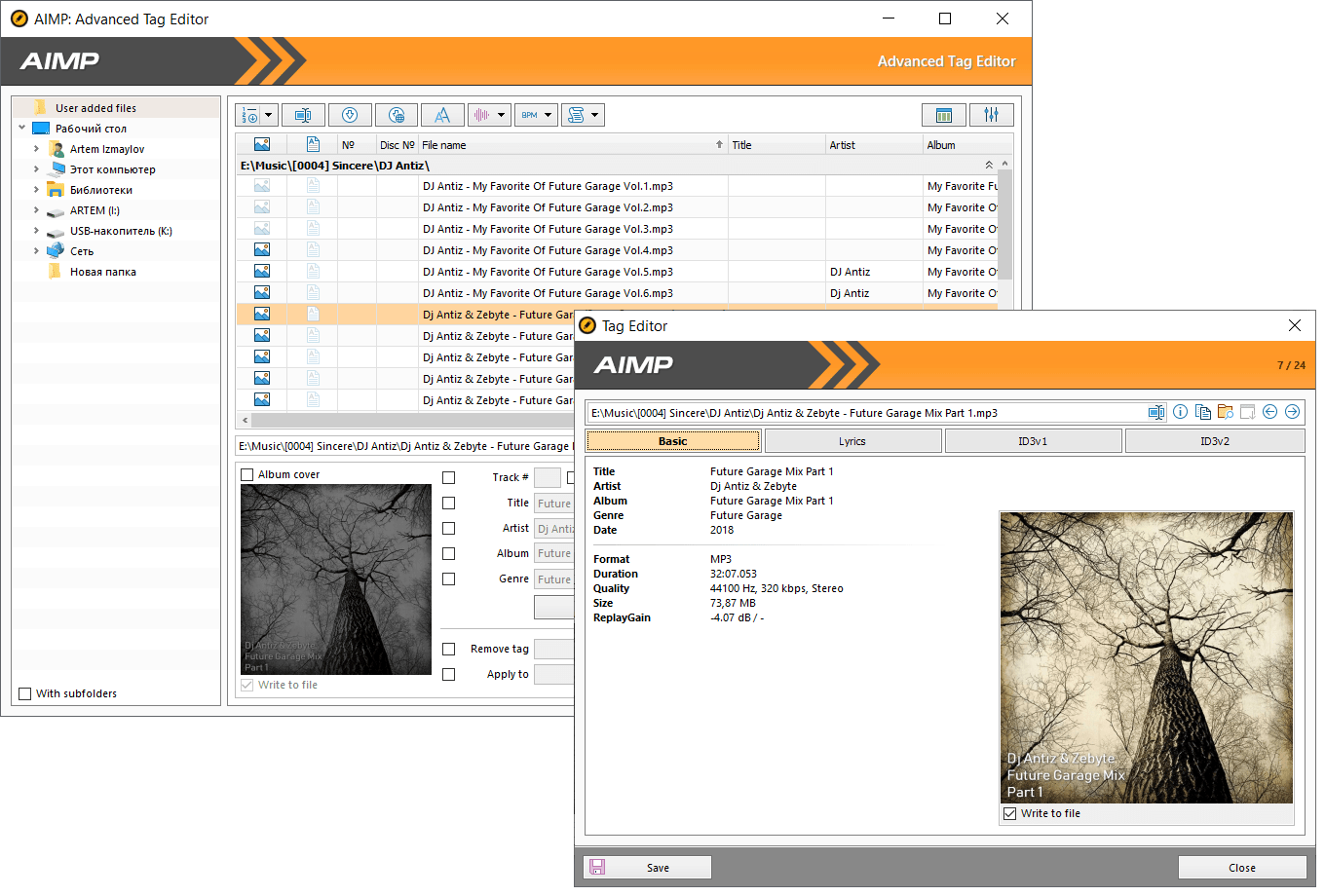Click the Close button in Tag Editor
Viewport: 1325px width, 896px height.
point(1241,868)
